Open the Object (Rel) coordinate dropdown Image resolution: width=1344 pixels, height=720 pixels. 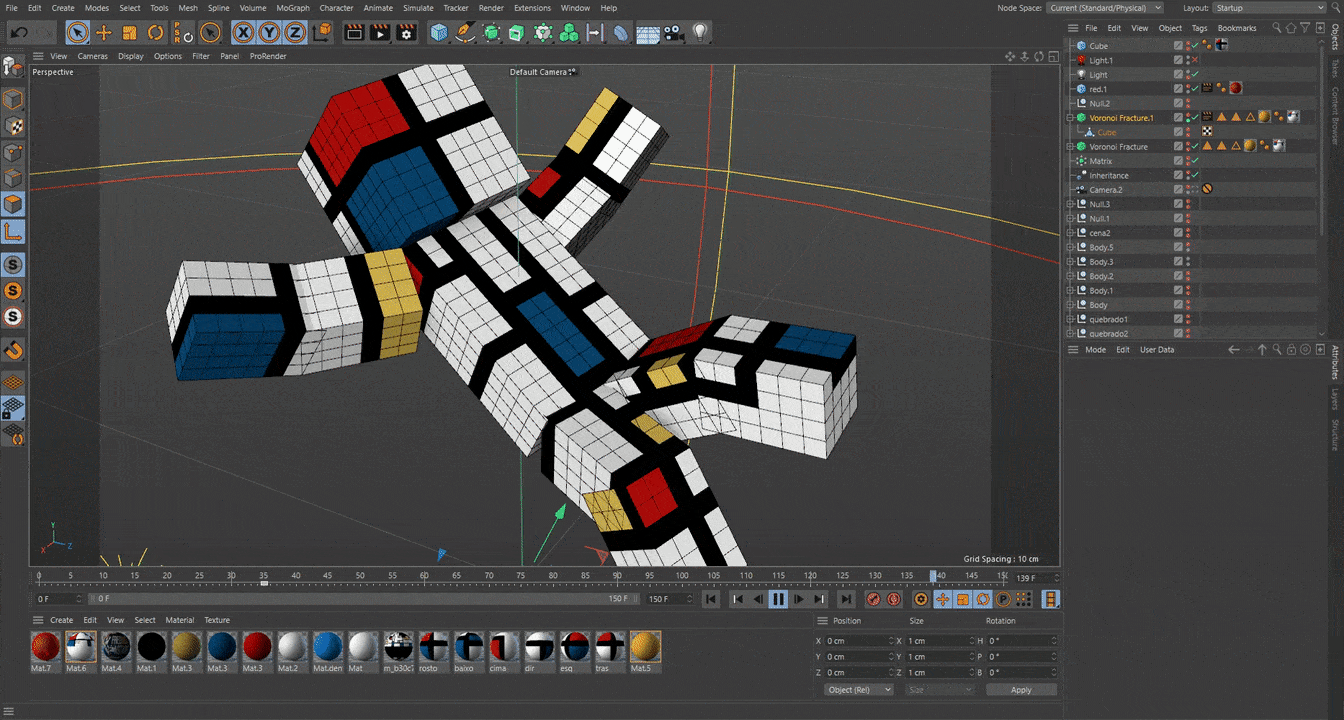click(x=858, y=690)
